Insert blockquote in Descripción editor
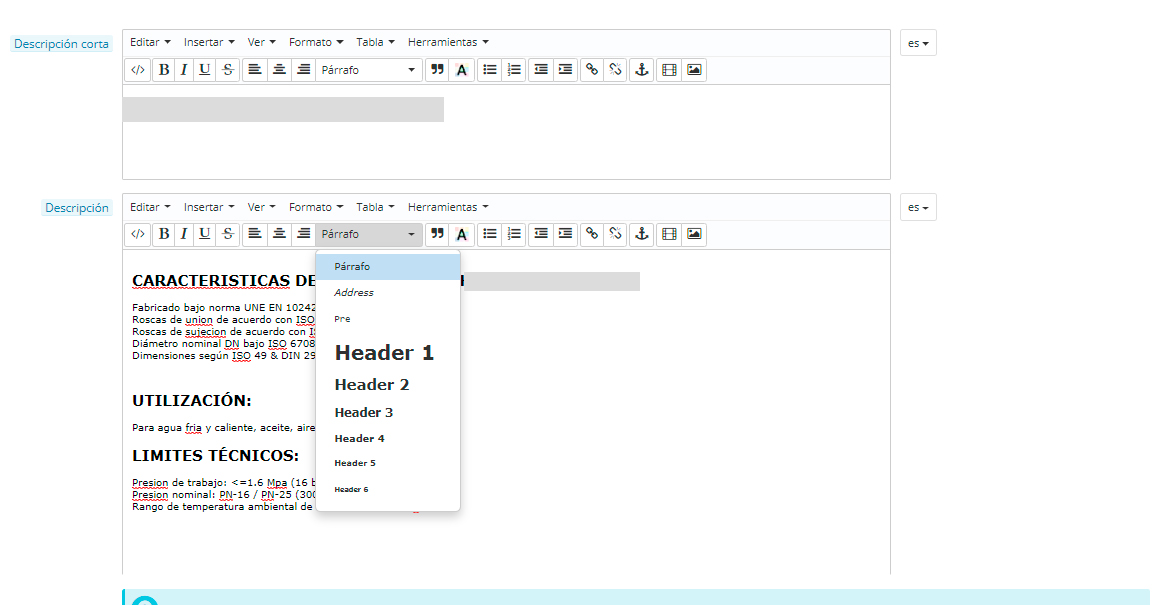The width and height of the screenshot is (1157, 605). coord(438,234)
